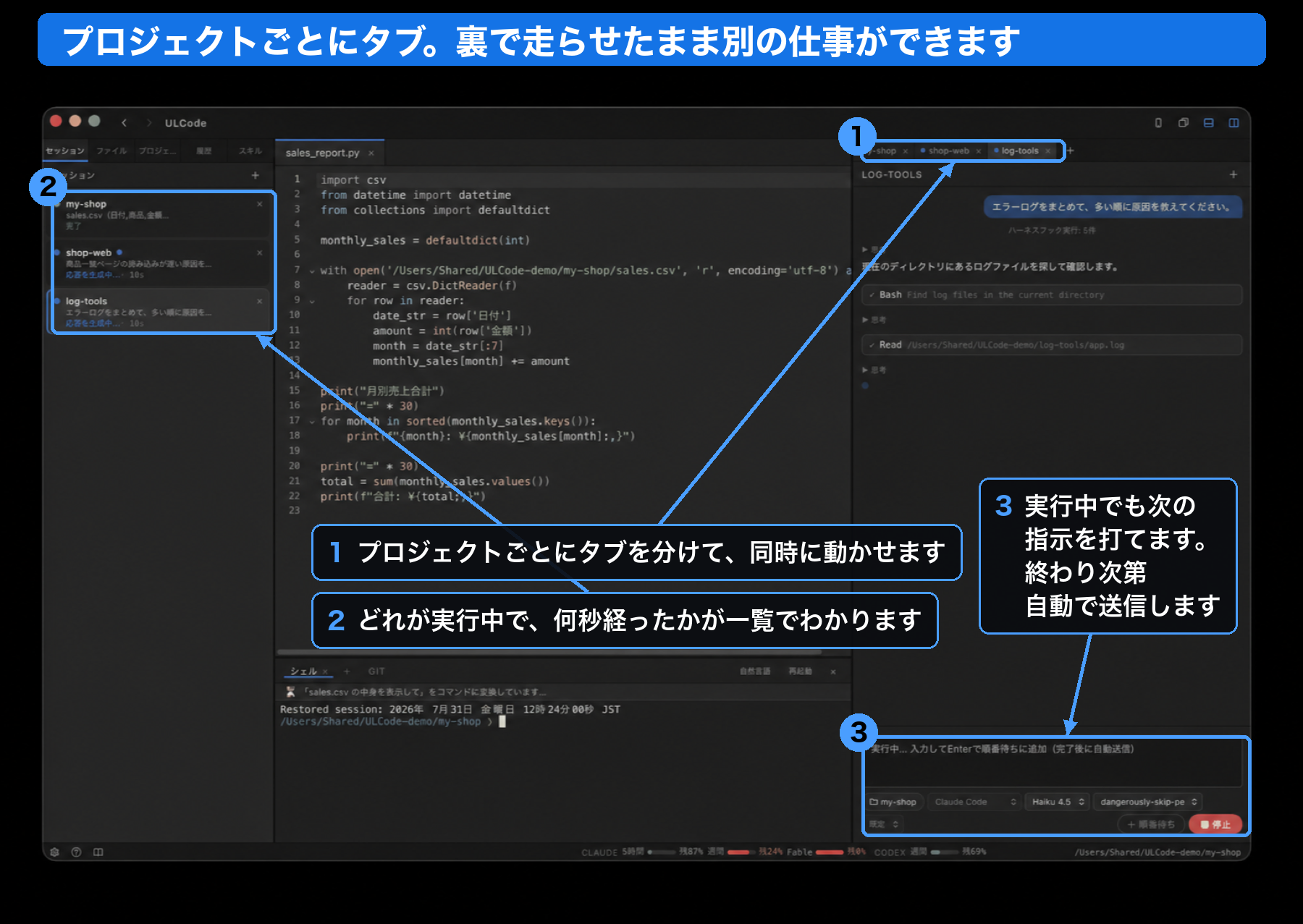Click the forward navigation arrow beside ULCode

tap(149, 123)
